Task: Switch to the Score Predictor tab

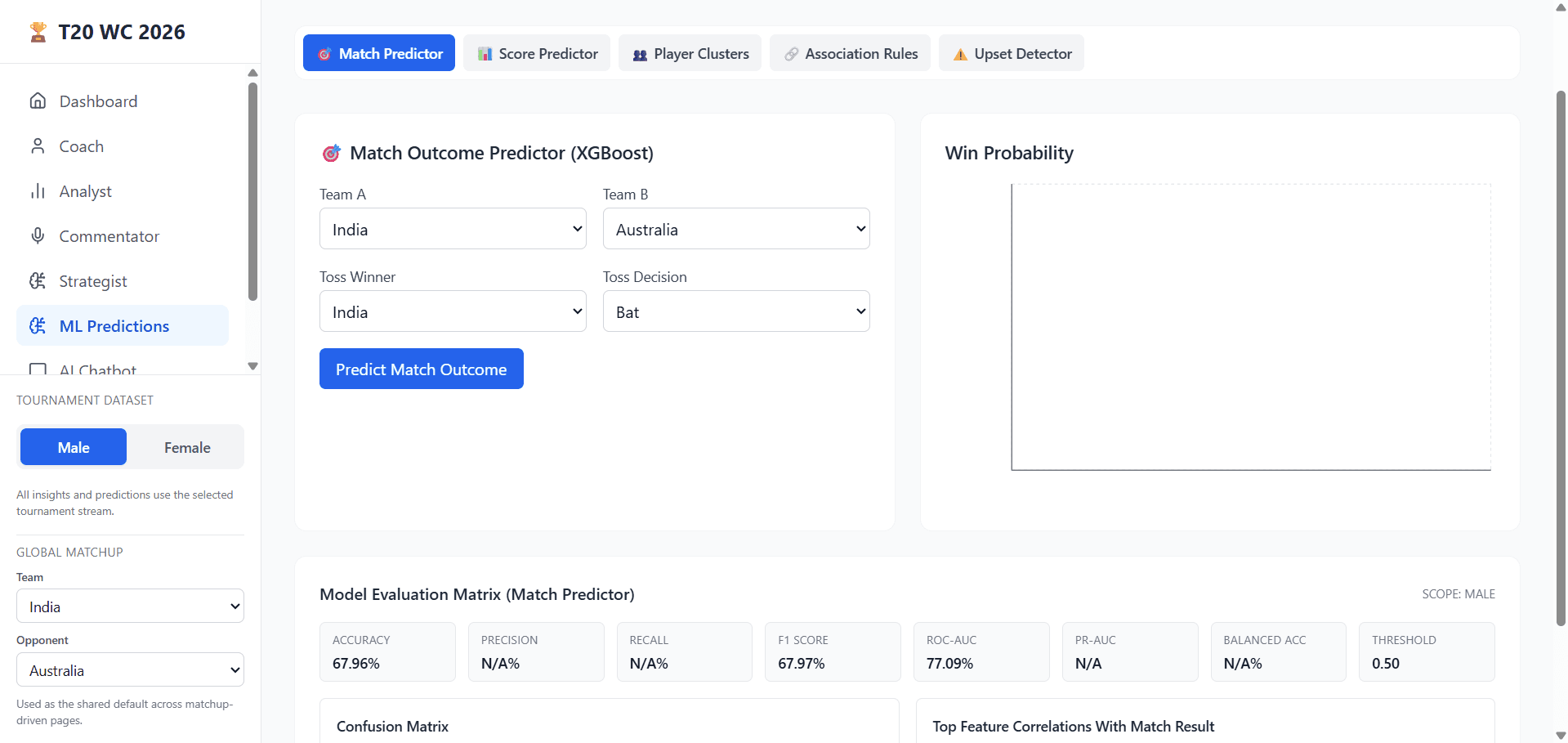Action: click(x=537, y=53)
